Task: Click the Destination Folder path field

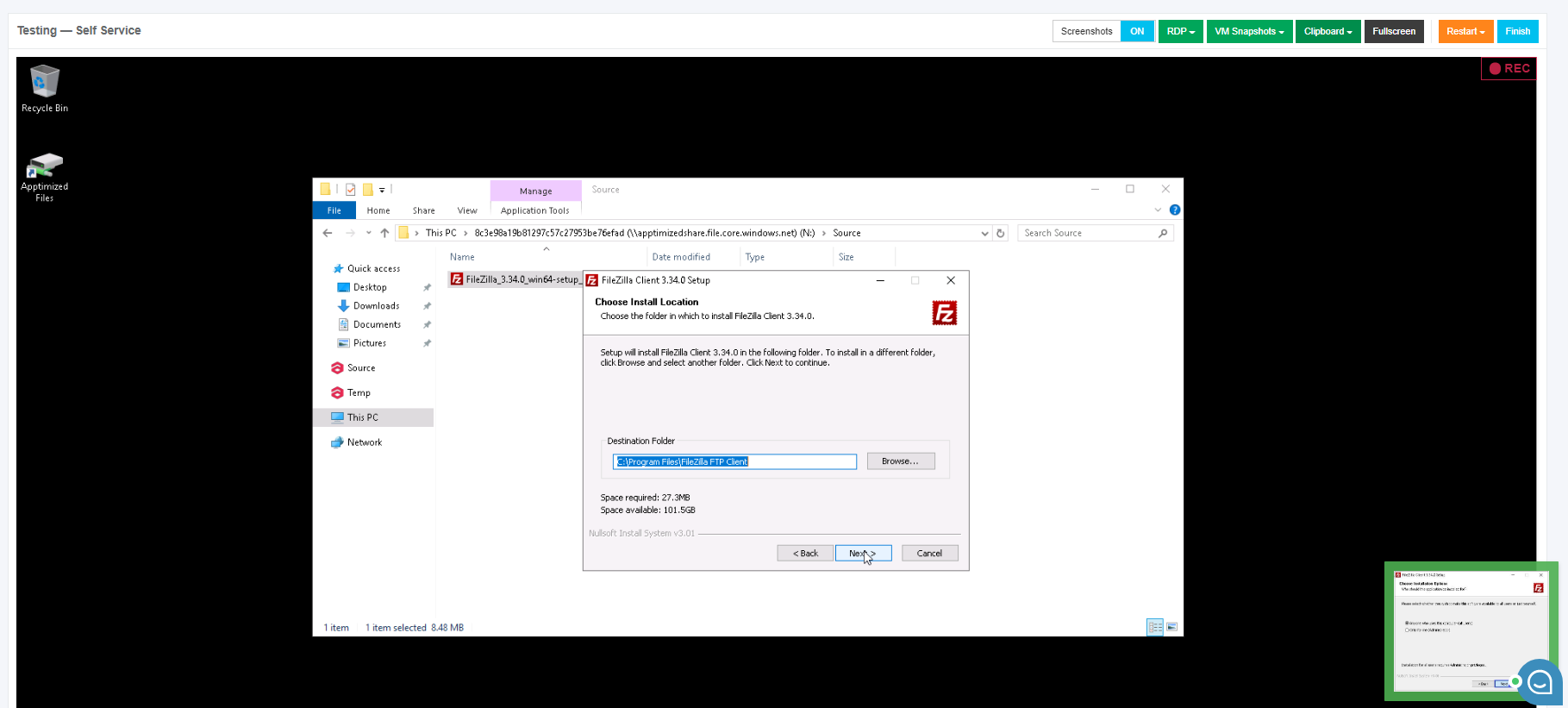Action: click(734, 462)
